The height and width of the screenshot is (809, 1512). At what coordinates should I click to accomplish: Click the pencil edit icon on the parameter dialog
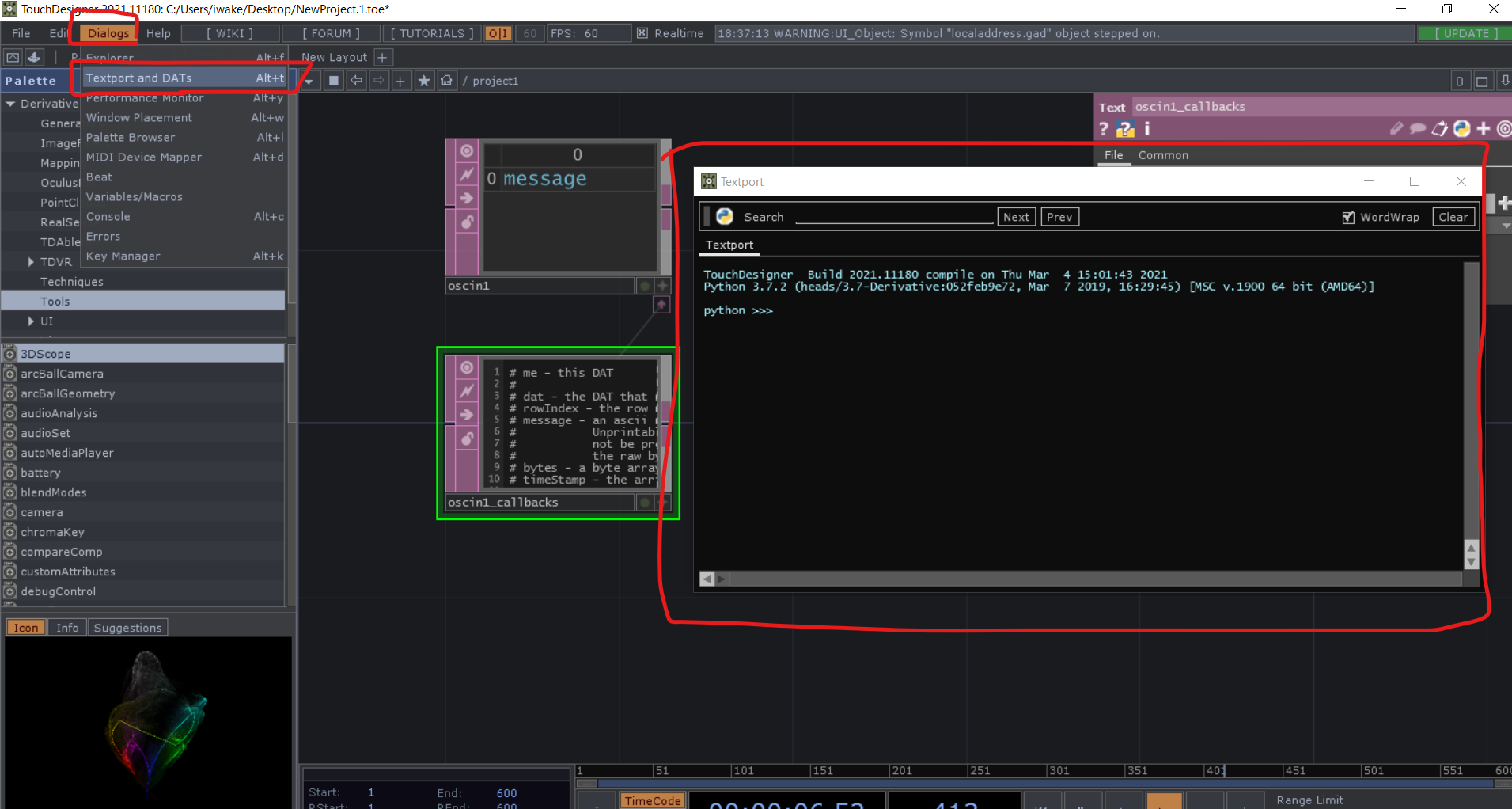point(1396,129)
